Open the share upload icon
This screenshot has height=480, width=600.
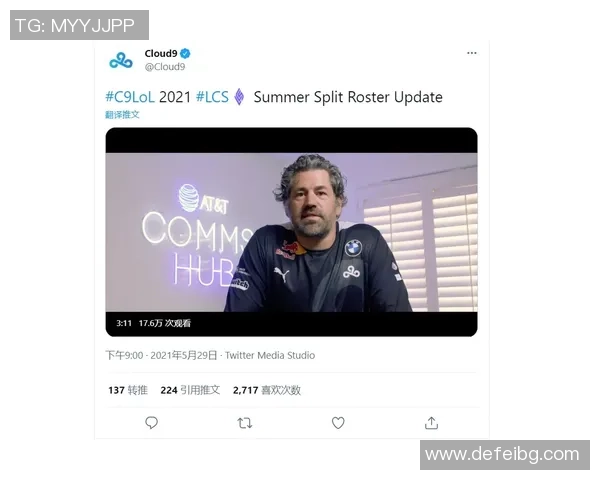(431, 423)
